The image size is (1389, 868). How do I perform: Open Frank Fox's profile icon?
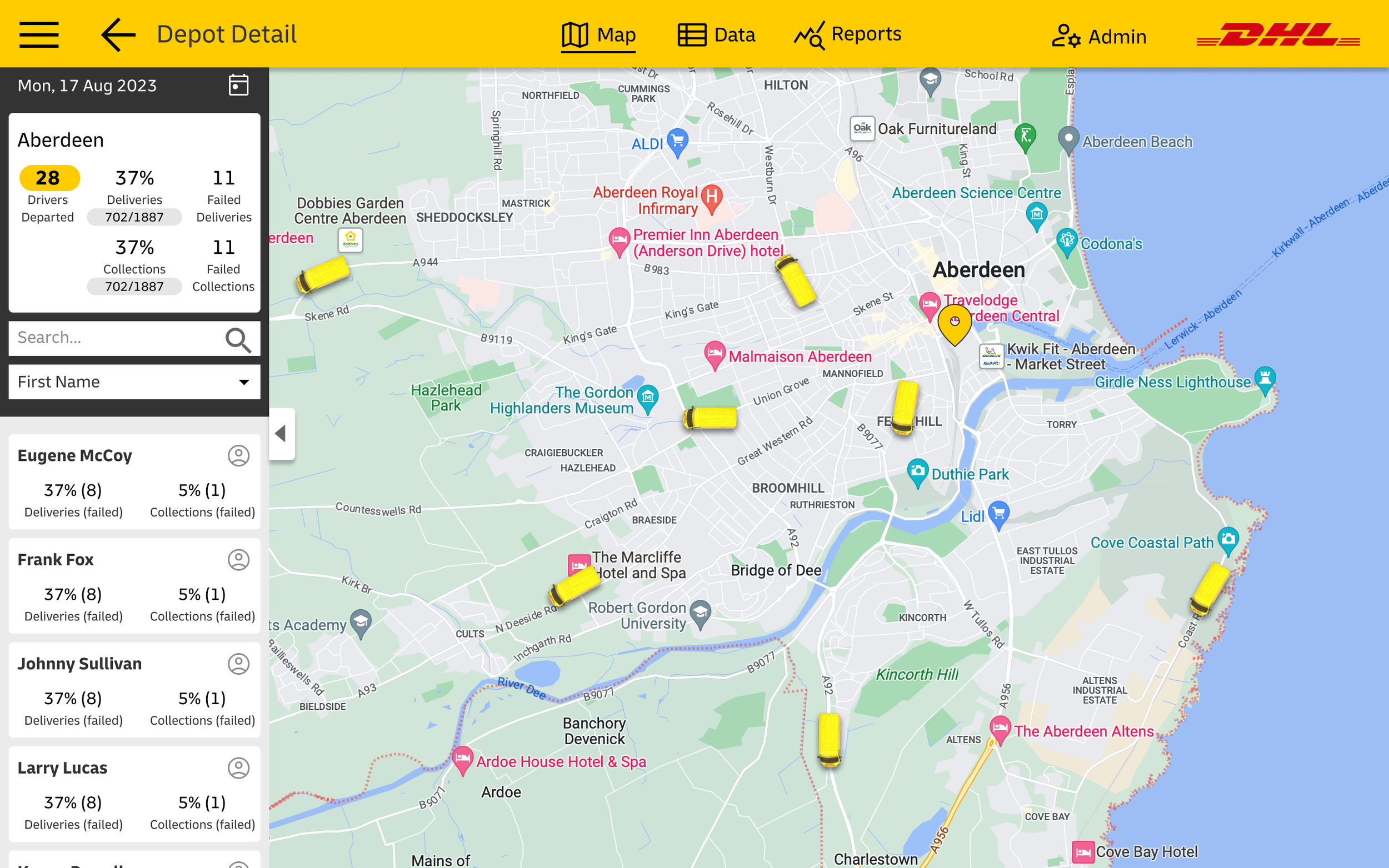point(238,560)
